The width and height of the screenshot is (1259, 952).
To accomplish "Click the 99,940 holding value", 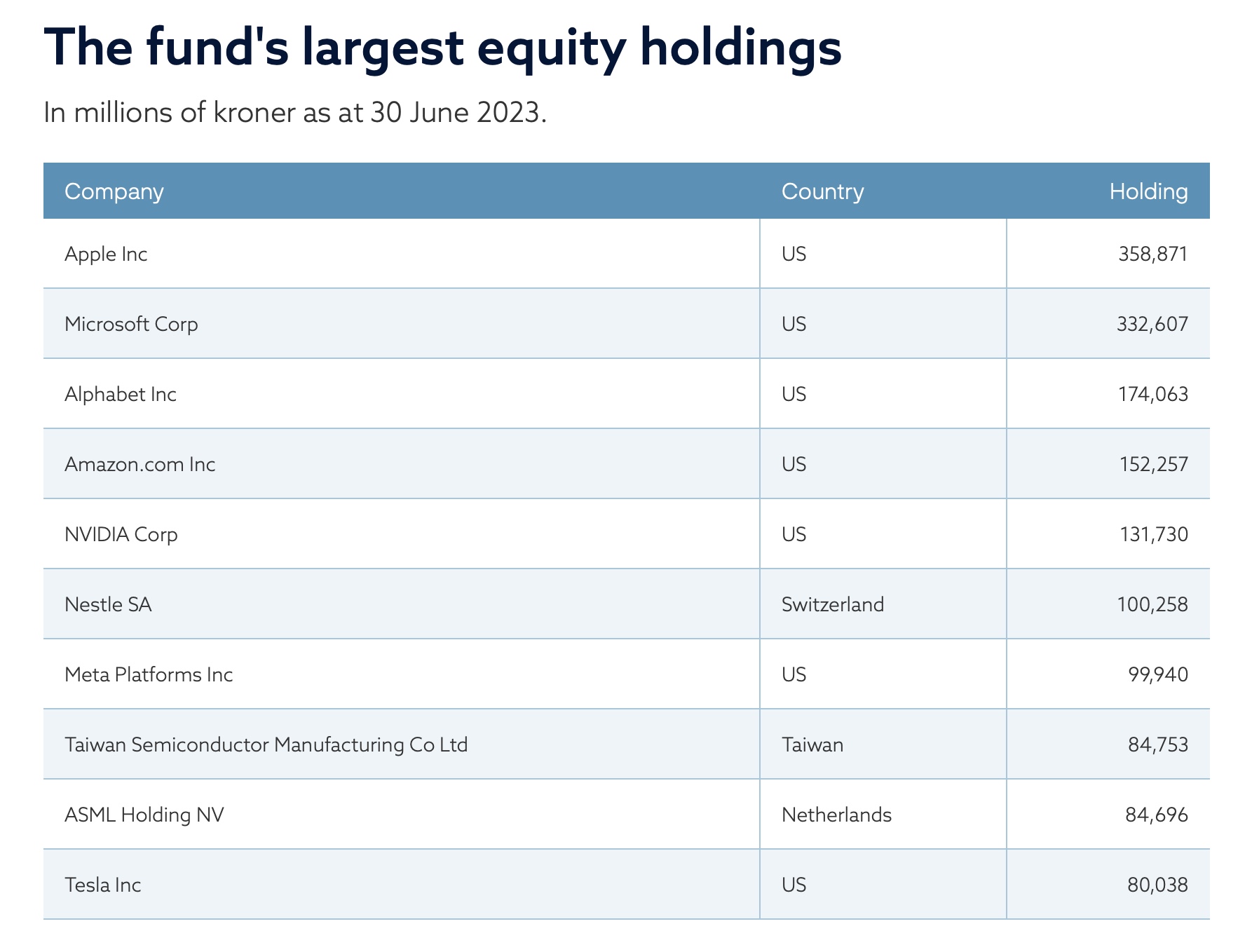I will pos(1158,674).
